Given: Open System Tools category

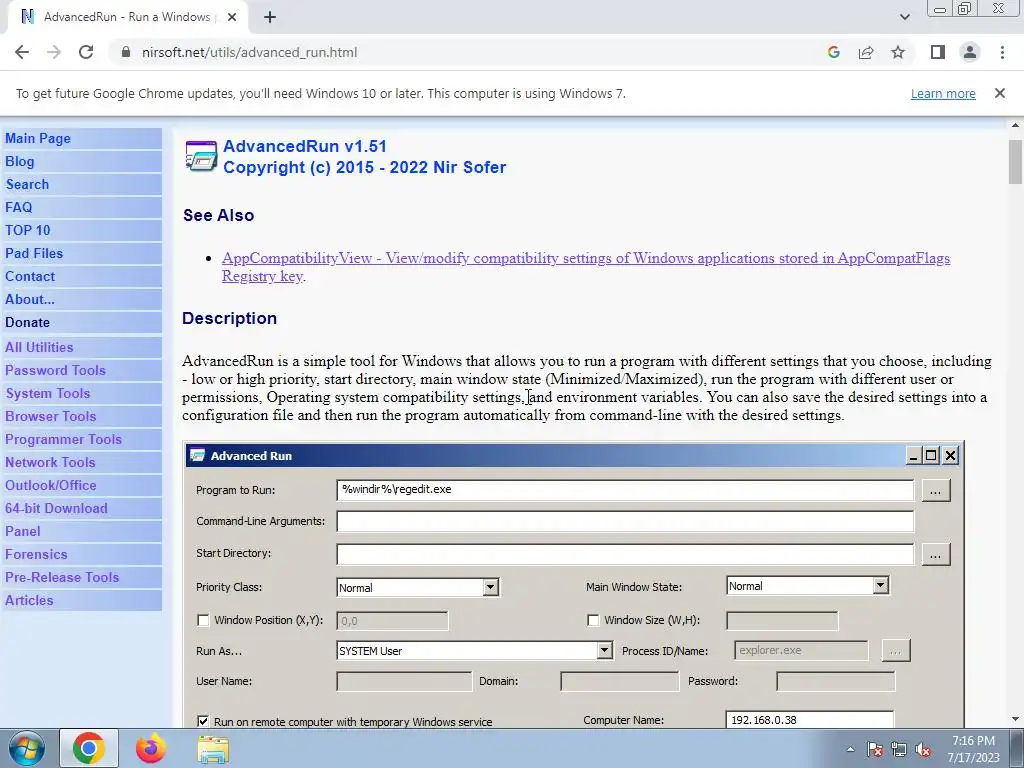Looking at the screenshot, I should point(48,393).
